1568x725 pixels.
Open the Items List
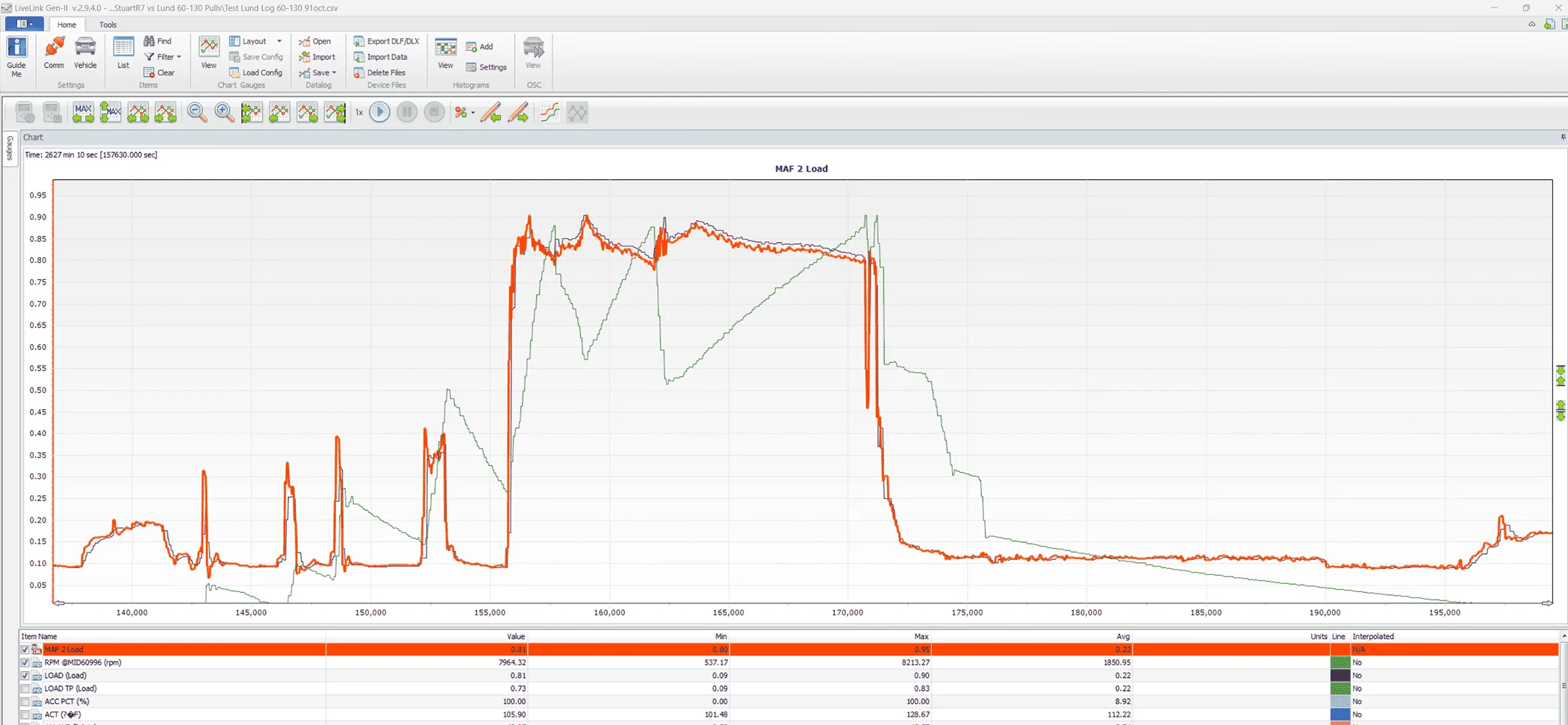(x=123, y=54)
